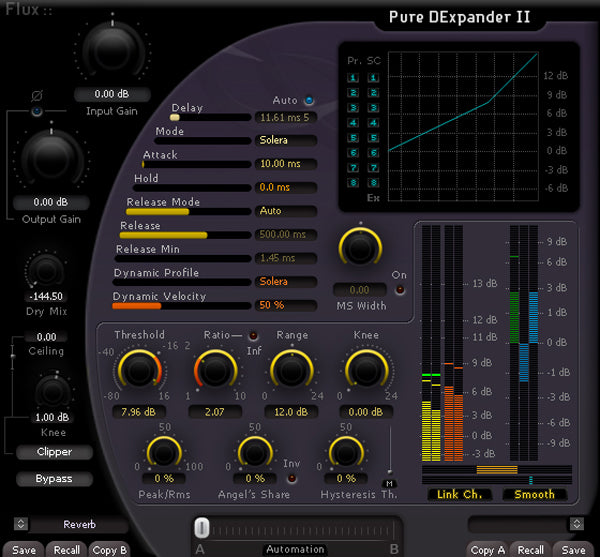Screen dimensions: 600x557
Task: Click the A/B Automation morph slider handle
Action: point(202,527)
